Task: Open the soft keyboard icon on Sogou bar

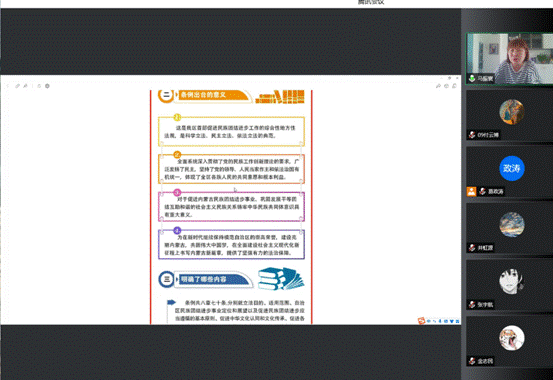Action: (x=446, y=321)
